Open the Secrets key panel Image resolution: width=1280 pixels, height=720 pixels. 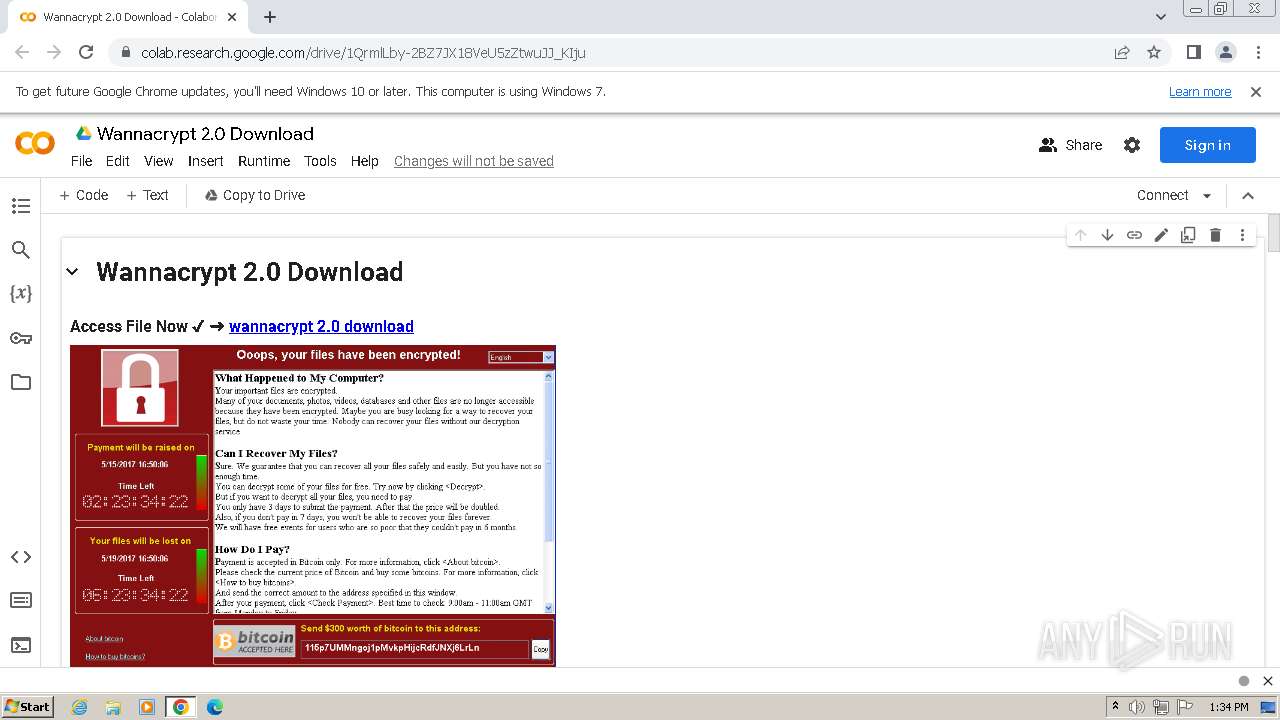coord(20,338)
